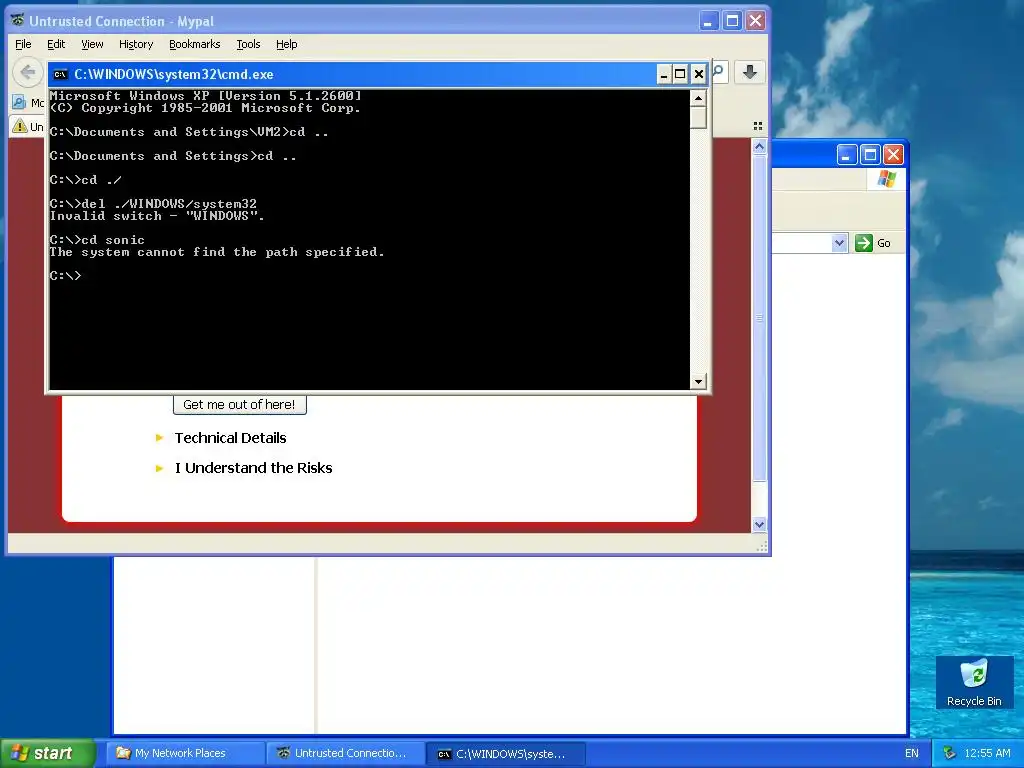
Task: Open the Tools menu in Mypal
Action: click(x=248, y=44)
